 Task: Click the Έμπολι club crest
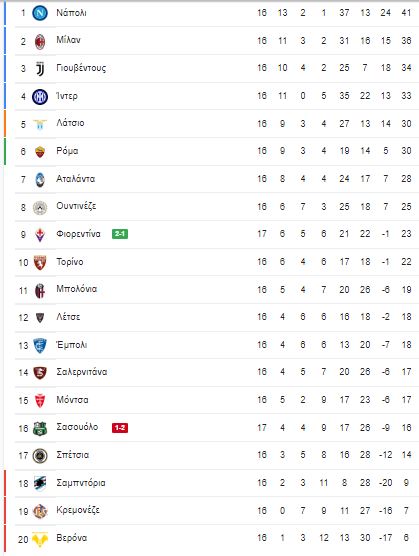pos(40,346)
